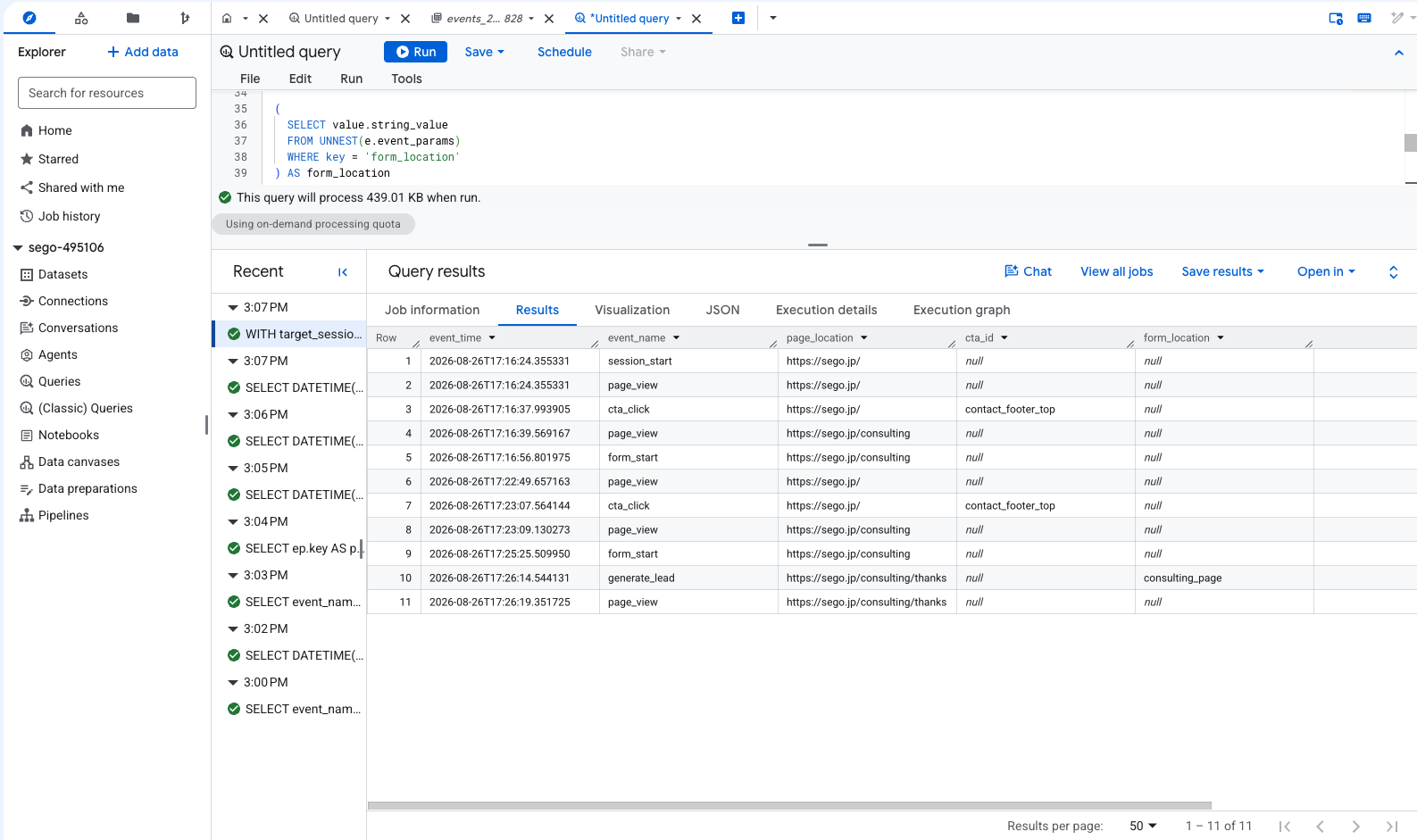Click the Schedule button
This screenshot has height=840, width=1417.
point(564,52)
